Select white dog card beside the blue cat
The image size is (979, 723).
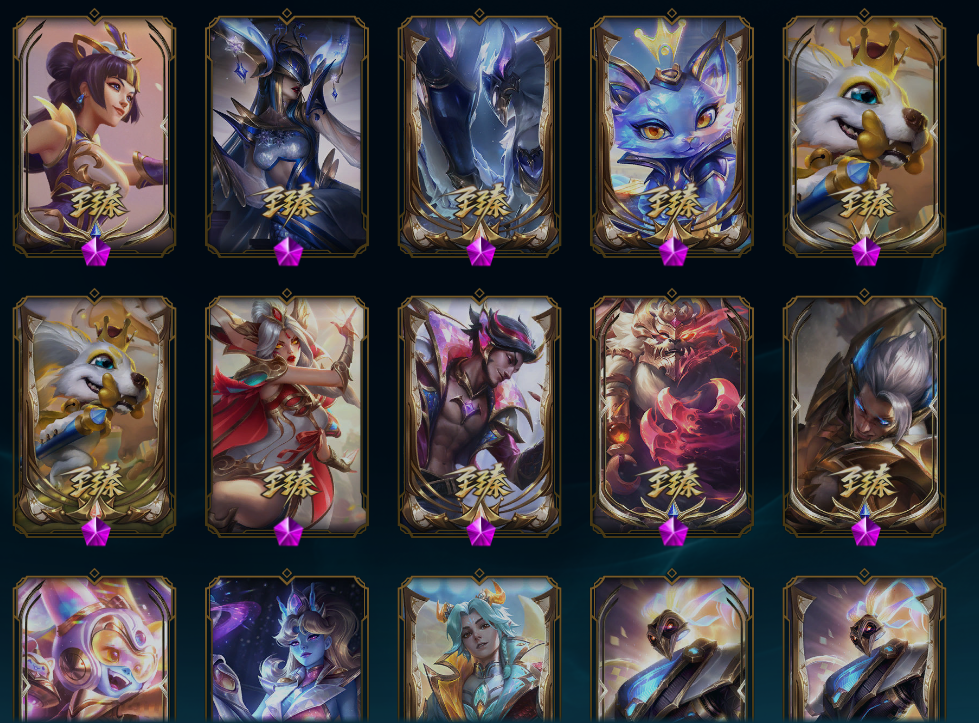[864, 136]
